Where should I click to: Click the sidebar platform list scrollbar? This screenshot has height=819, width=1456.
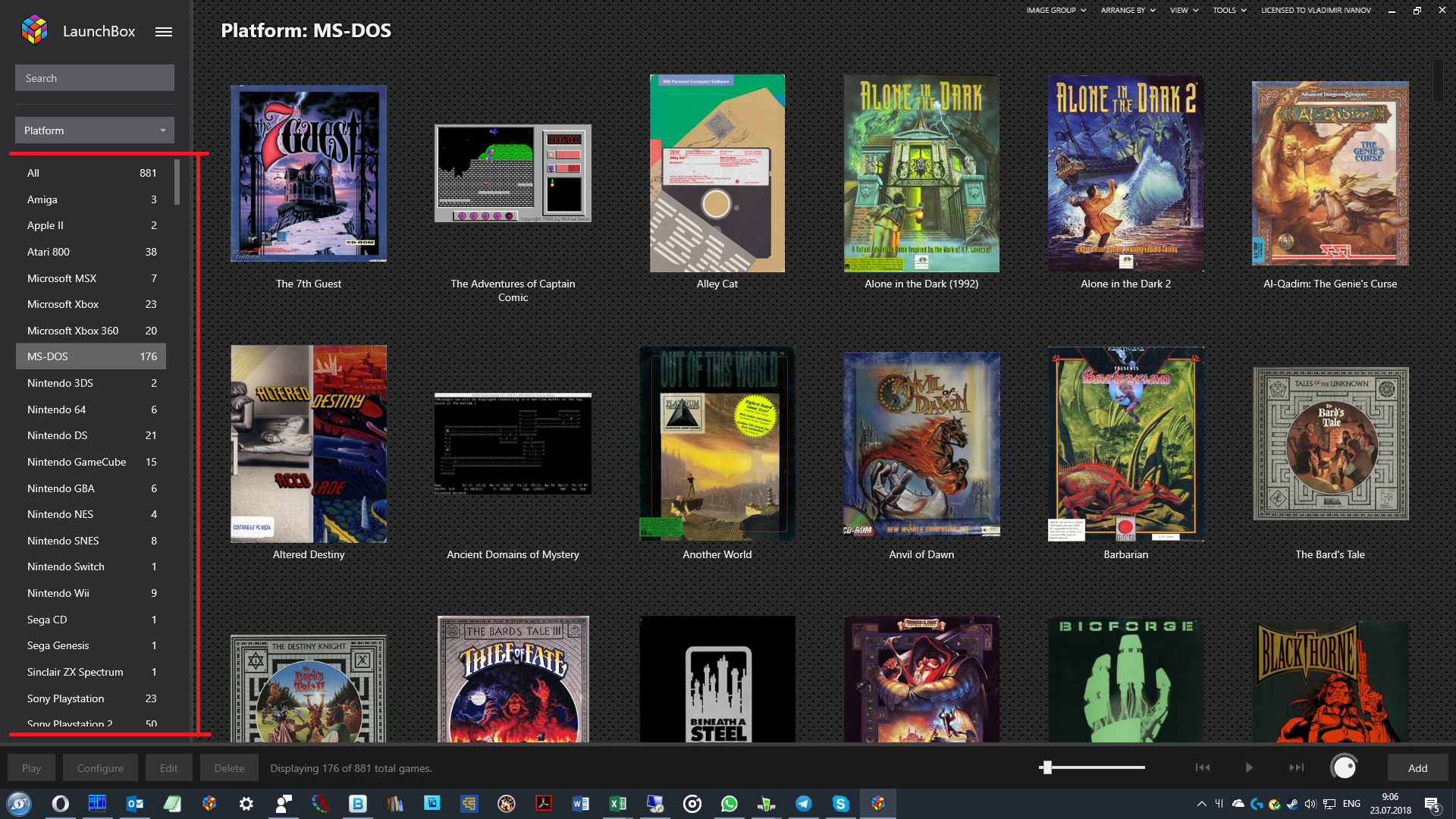click(x=177, y=182)
